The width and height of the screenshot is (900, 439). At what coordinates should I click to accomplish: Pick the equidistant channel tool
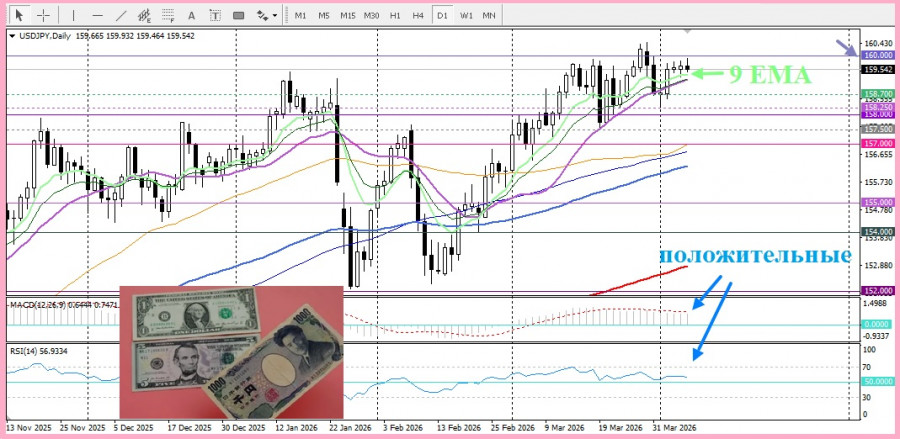145,15
